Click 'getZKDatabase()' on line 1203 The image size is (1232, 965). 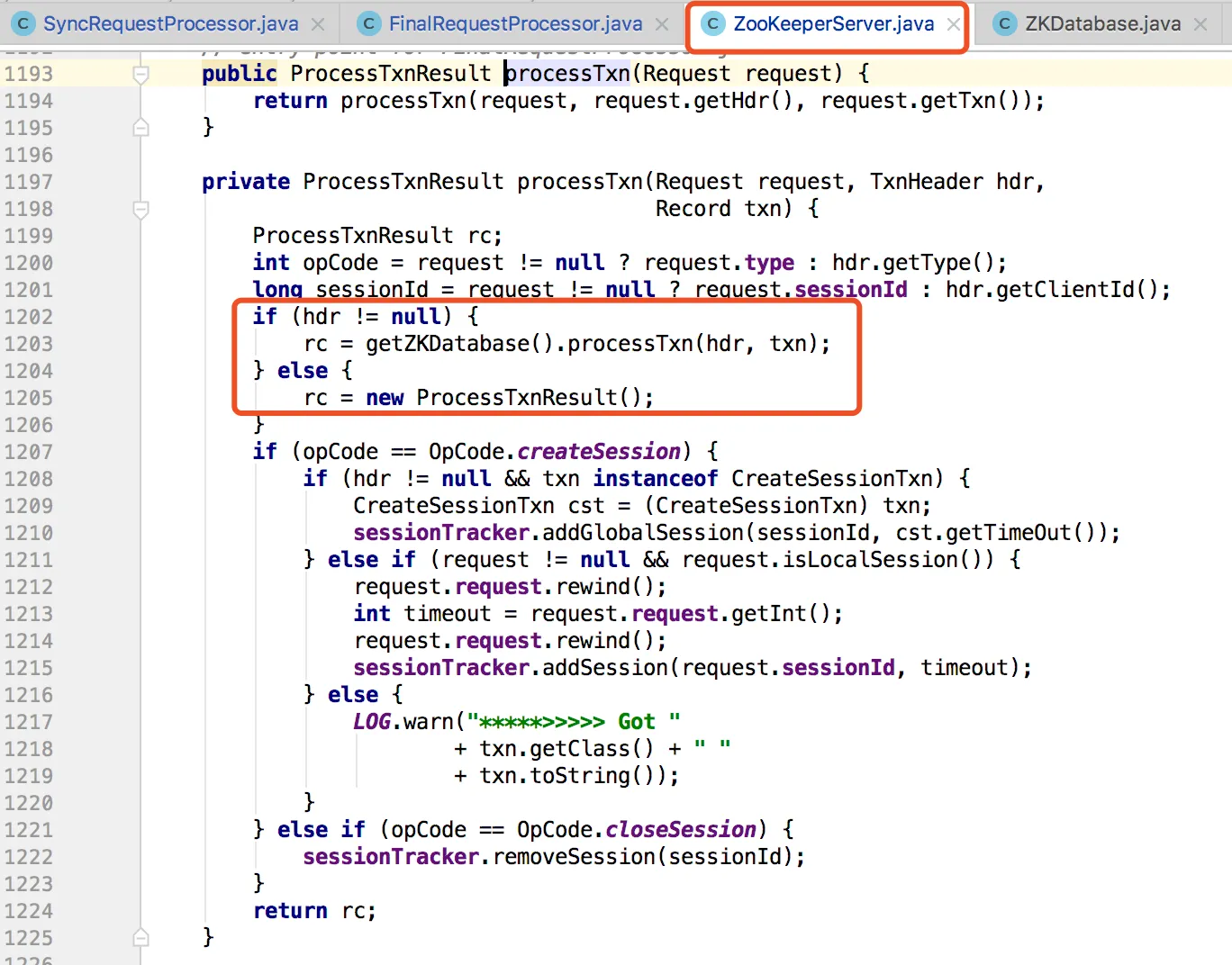click(x=459, y=344)
